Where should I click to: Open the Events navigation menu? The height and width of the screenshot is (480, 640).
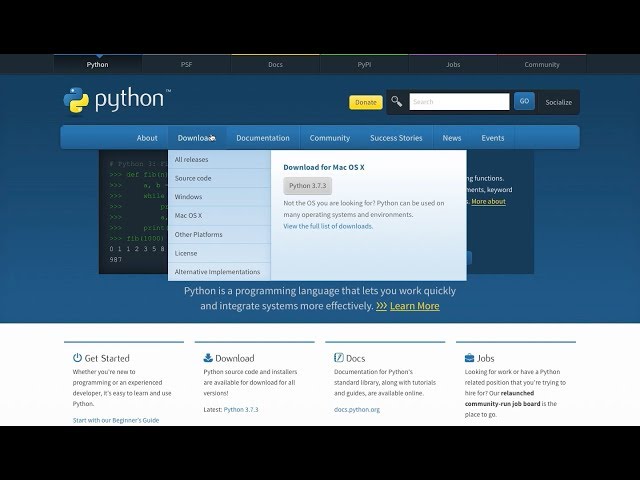click(493, 138)
